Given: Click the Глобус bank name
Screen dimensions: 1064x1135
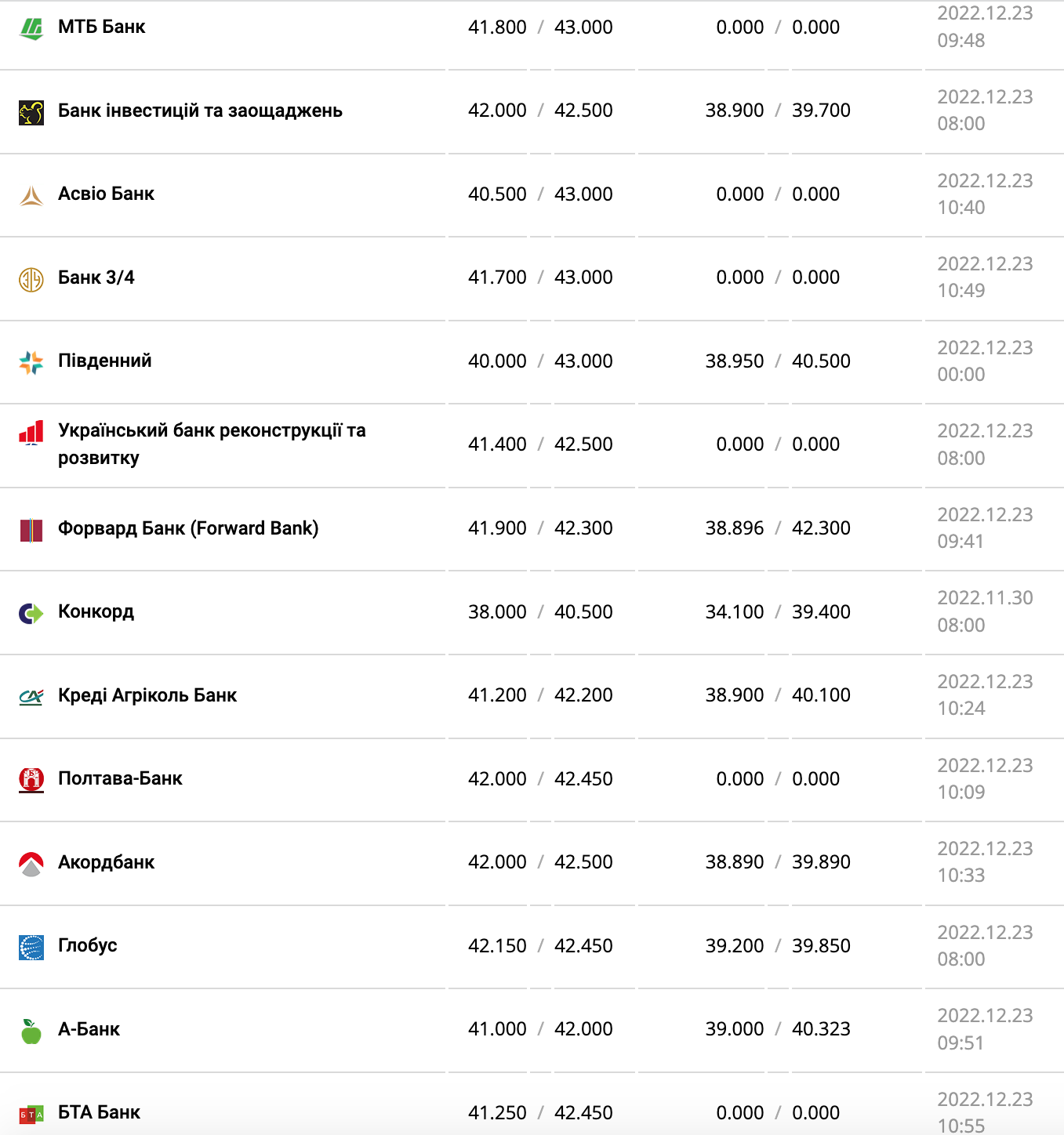Looking at the screenshot, I should [x=87, y=945].
